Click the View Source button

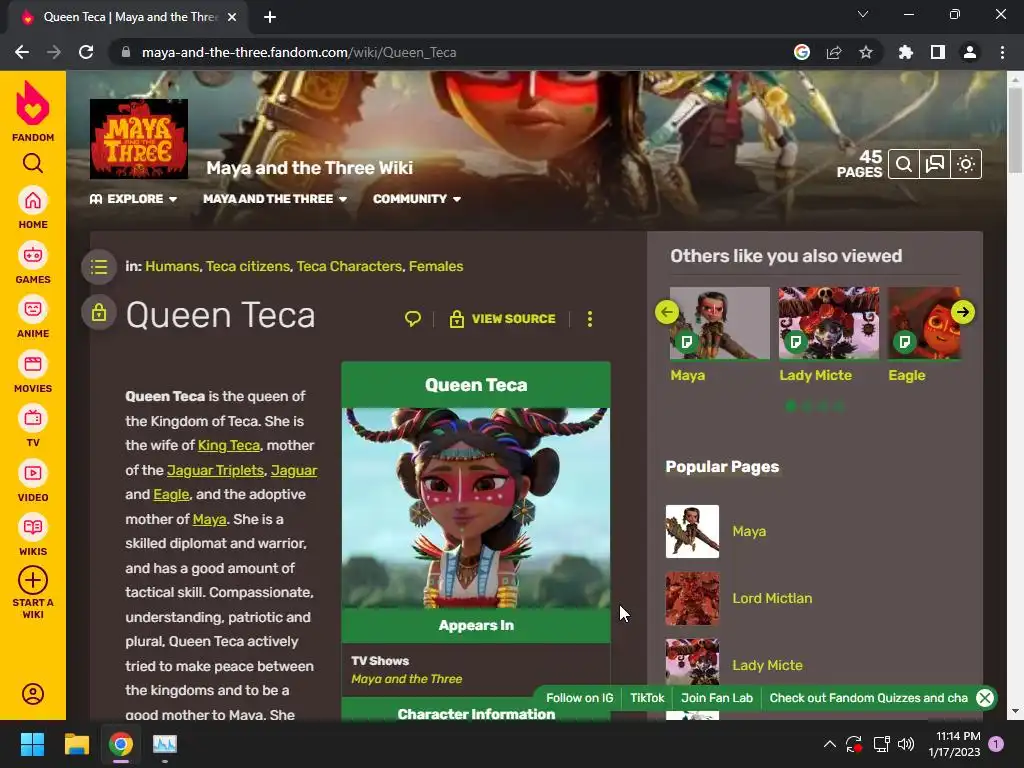[502, 319]
